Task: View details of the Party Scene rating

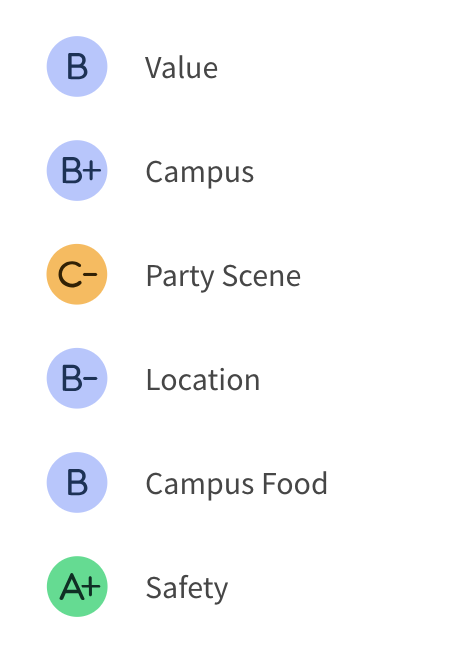Action: coord(77,274)
